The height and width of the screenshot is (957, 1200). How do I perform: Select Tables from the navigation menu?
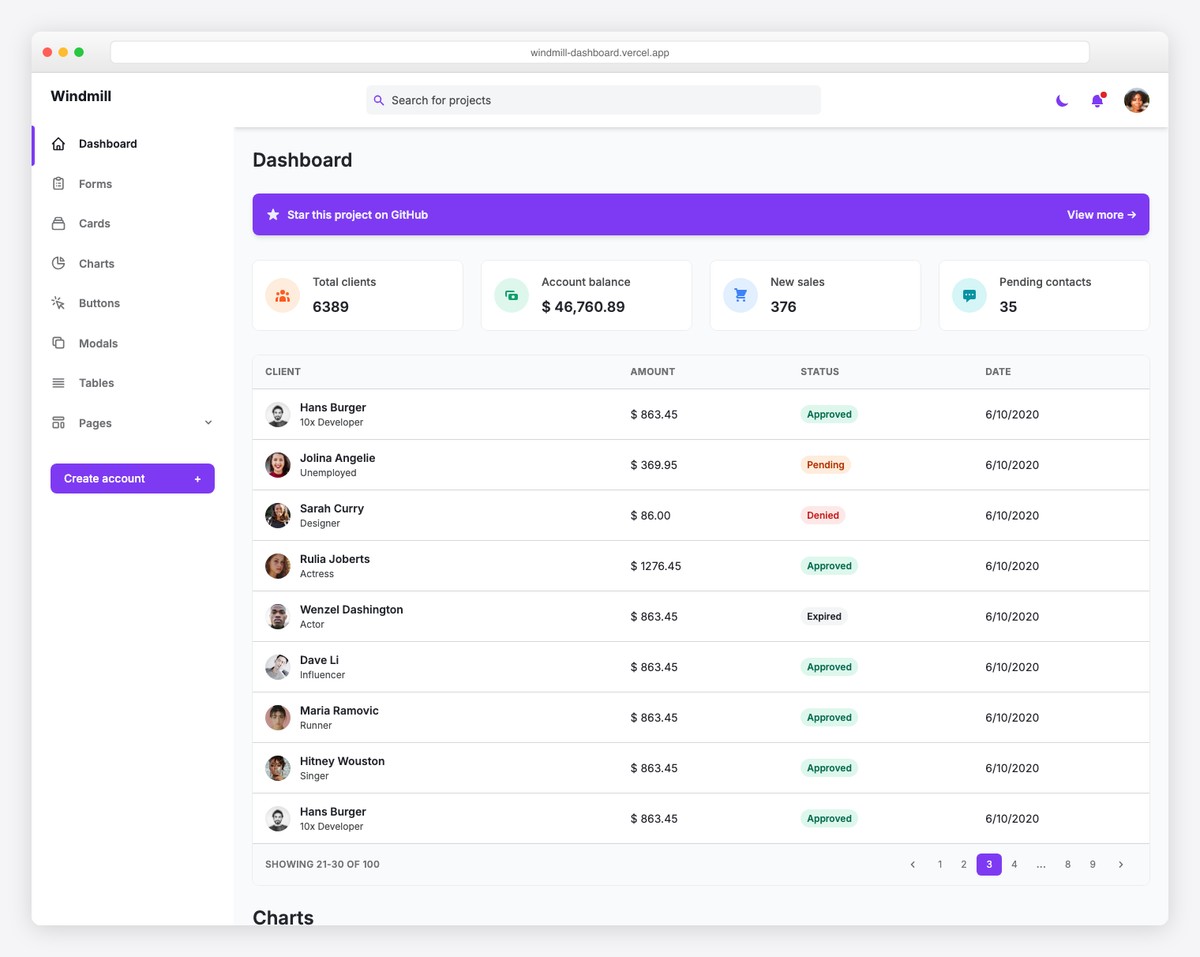(96, 383)
